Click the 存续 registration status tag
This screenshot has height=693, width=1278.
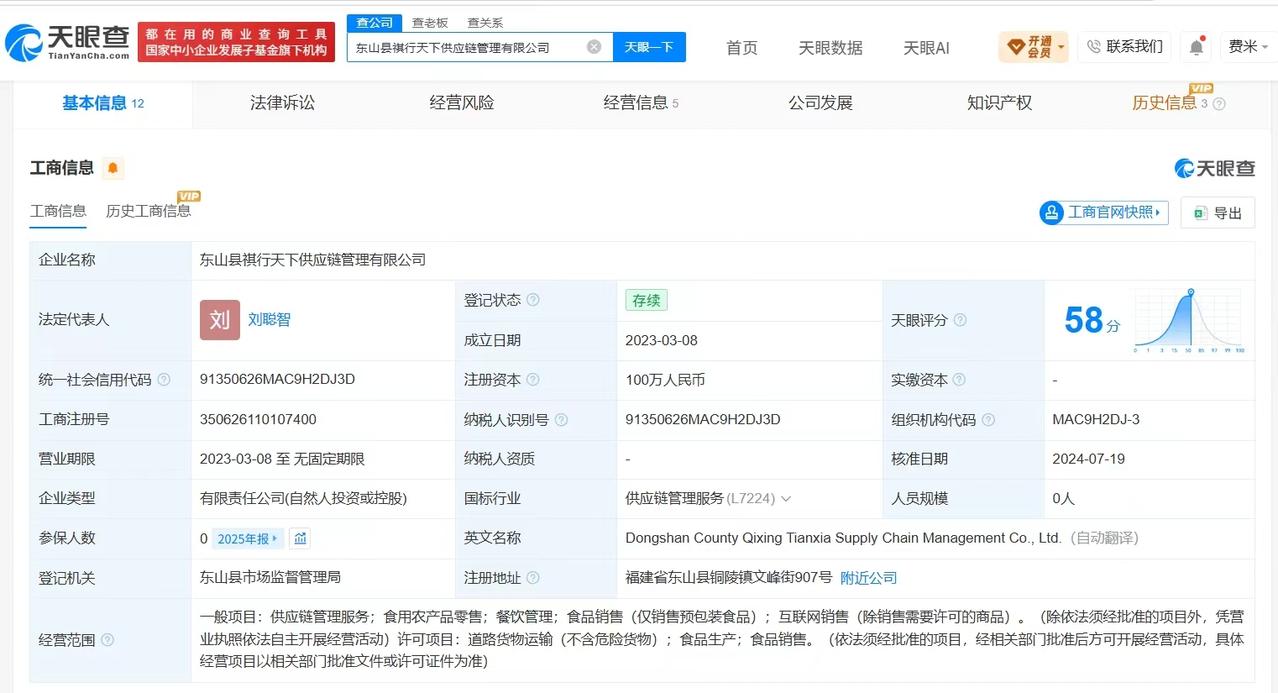[646, 300]
